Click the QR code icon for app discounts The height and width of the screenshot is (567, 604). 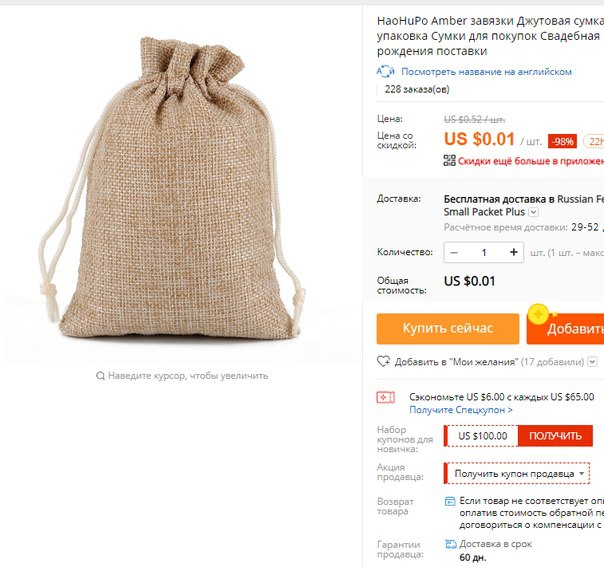(x=449, y=160)
